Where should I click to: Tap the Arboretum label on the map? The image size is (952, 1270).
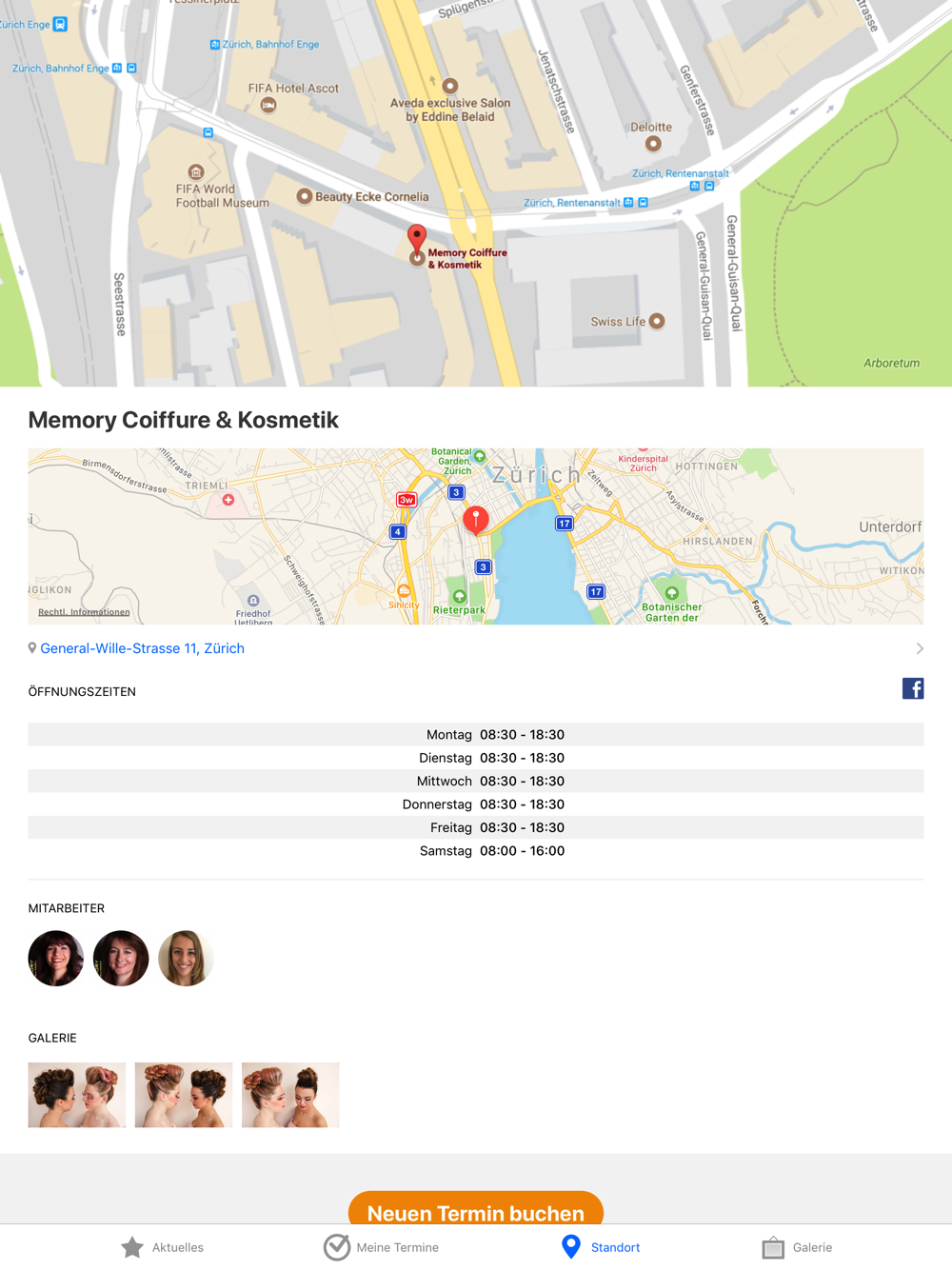(891, 363)
